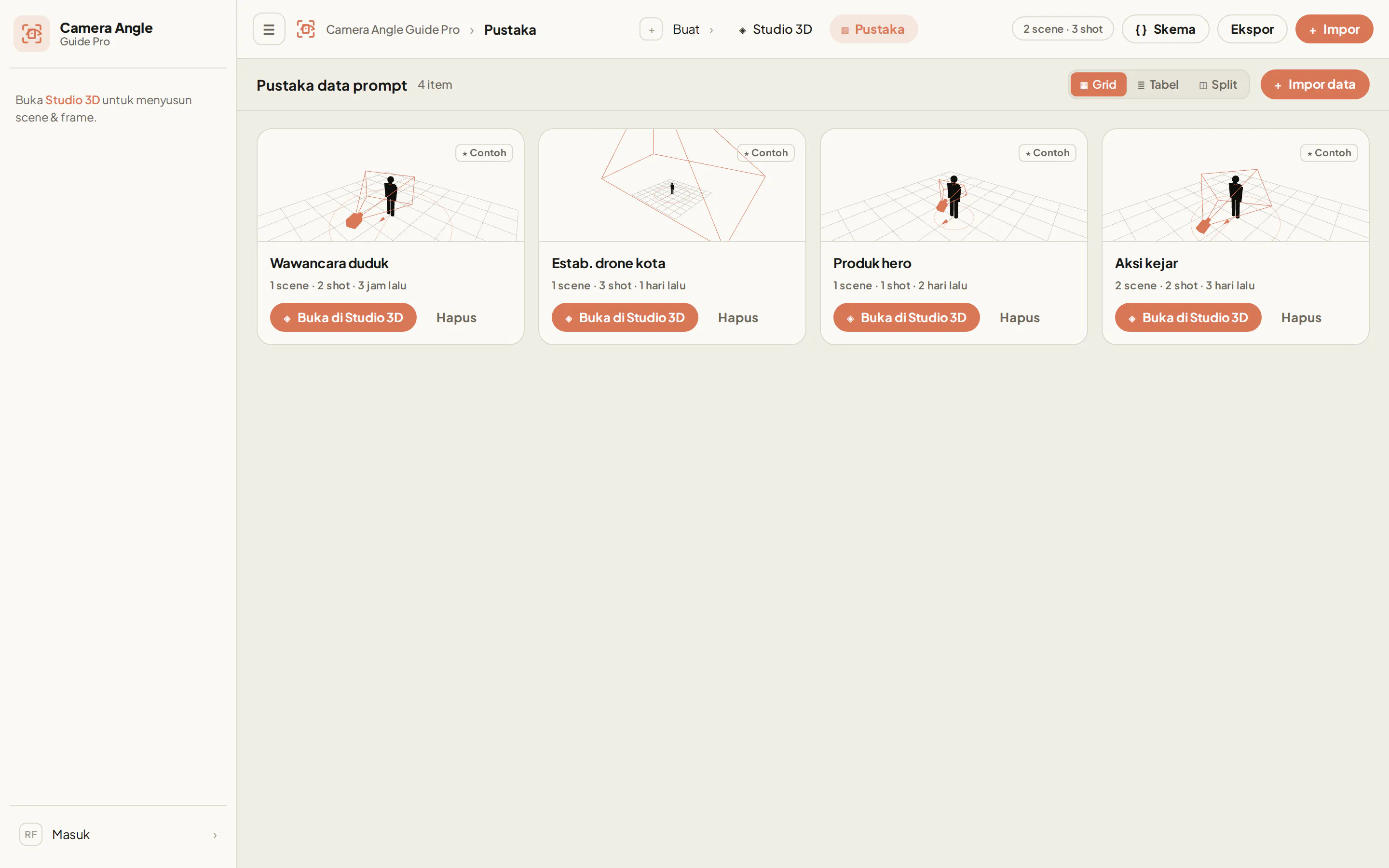Image resolution: width=1389 pixels, height=868 pixels.
Task: Click the Estab. drone kota card title
Action: click(608, 263)
